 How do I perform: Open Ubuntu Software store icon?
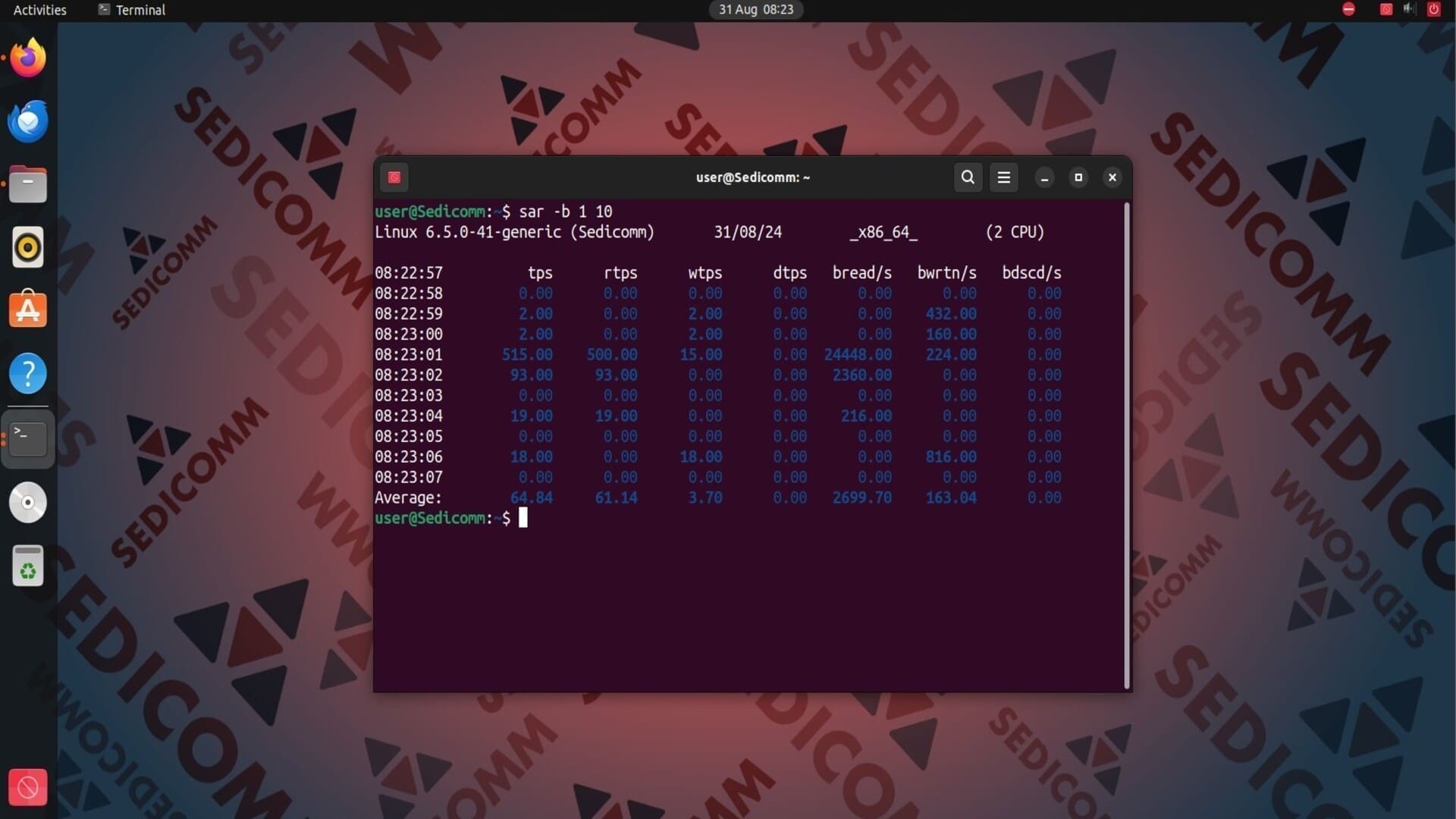(28, 310)
